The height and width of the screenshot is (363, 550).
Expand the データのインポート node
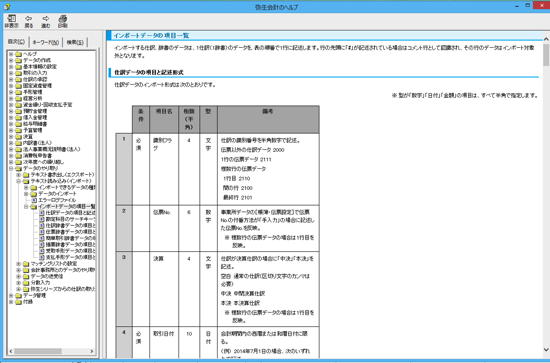click(26, 194)
